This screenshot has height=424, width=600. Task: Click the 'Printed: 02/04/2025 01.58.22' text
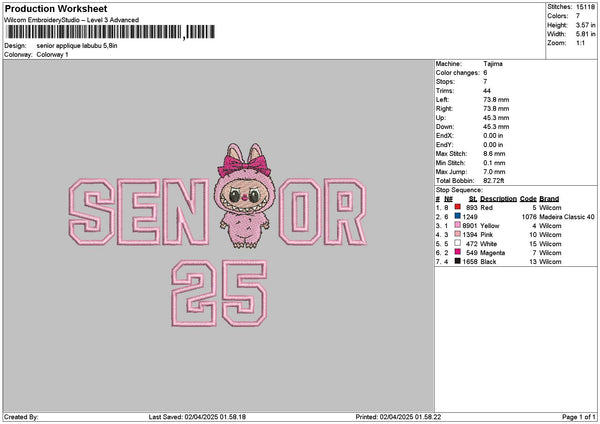(x=398, y=417)
